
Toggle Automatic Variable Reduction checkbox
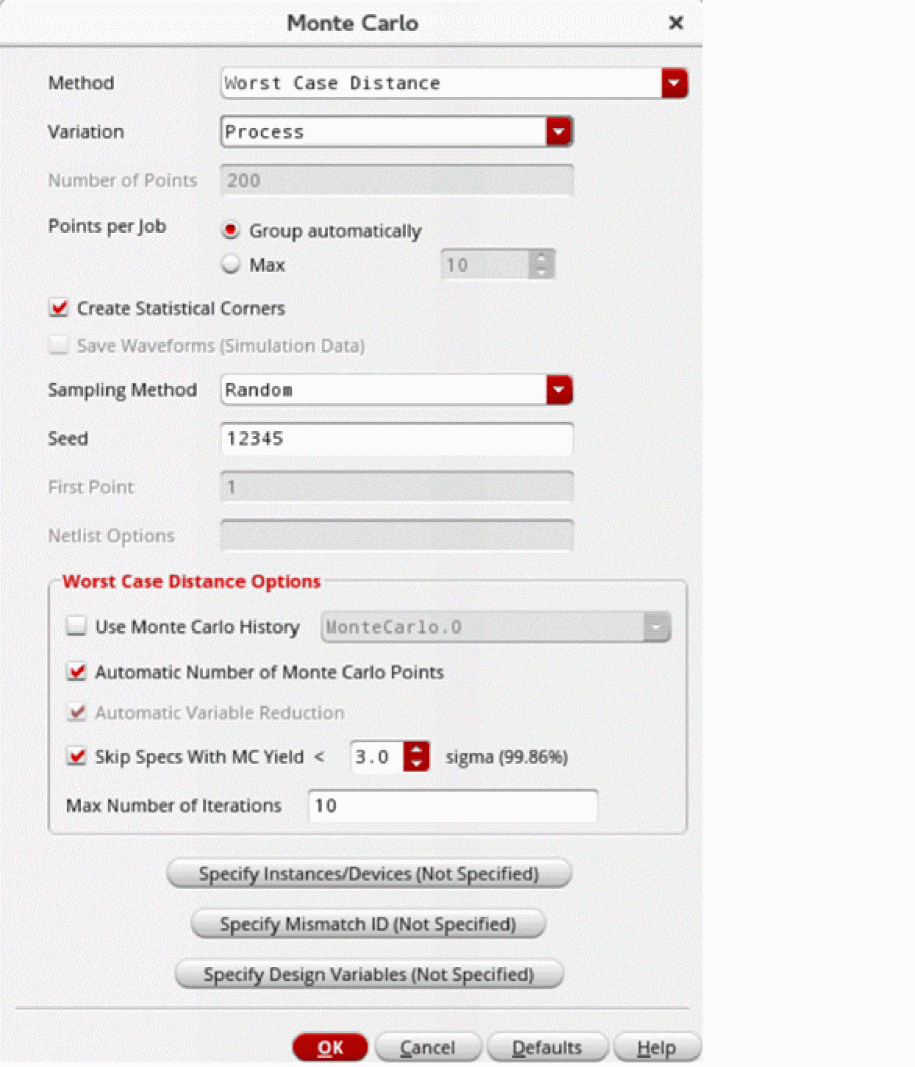[77, 712]
